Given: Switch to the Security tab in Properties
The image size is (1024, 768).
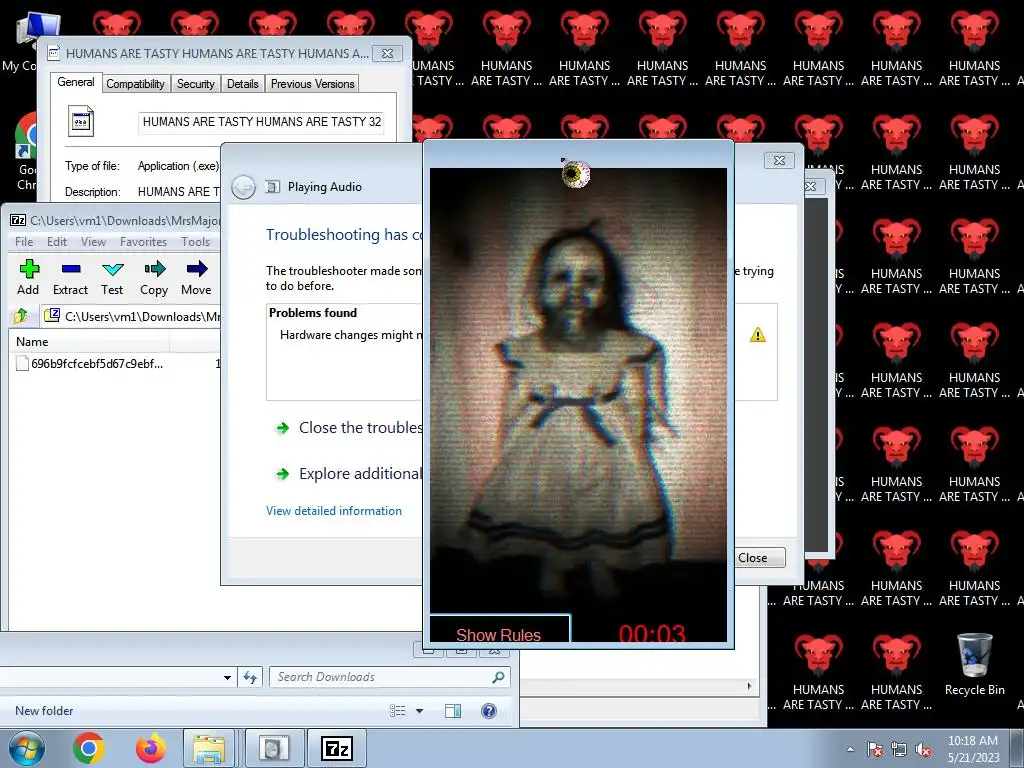Looking at the screenshot, I should (x=195, y=84).
